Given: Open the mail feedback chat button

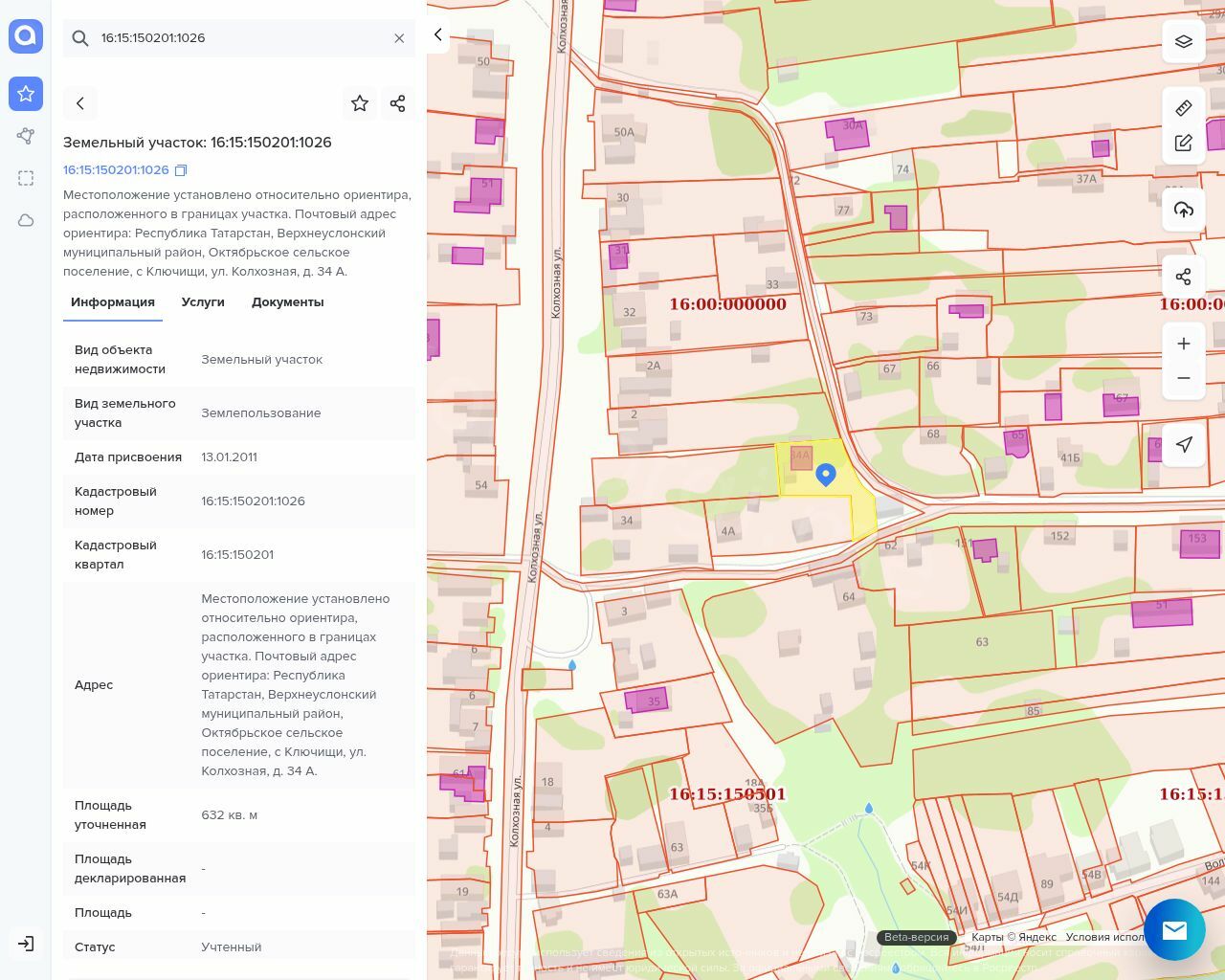Looking at the screenshot, I should (1174, 929).
